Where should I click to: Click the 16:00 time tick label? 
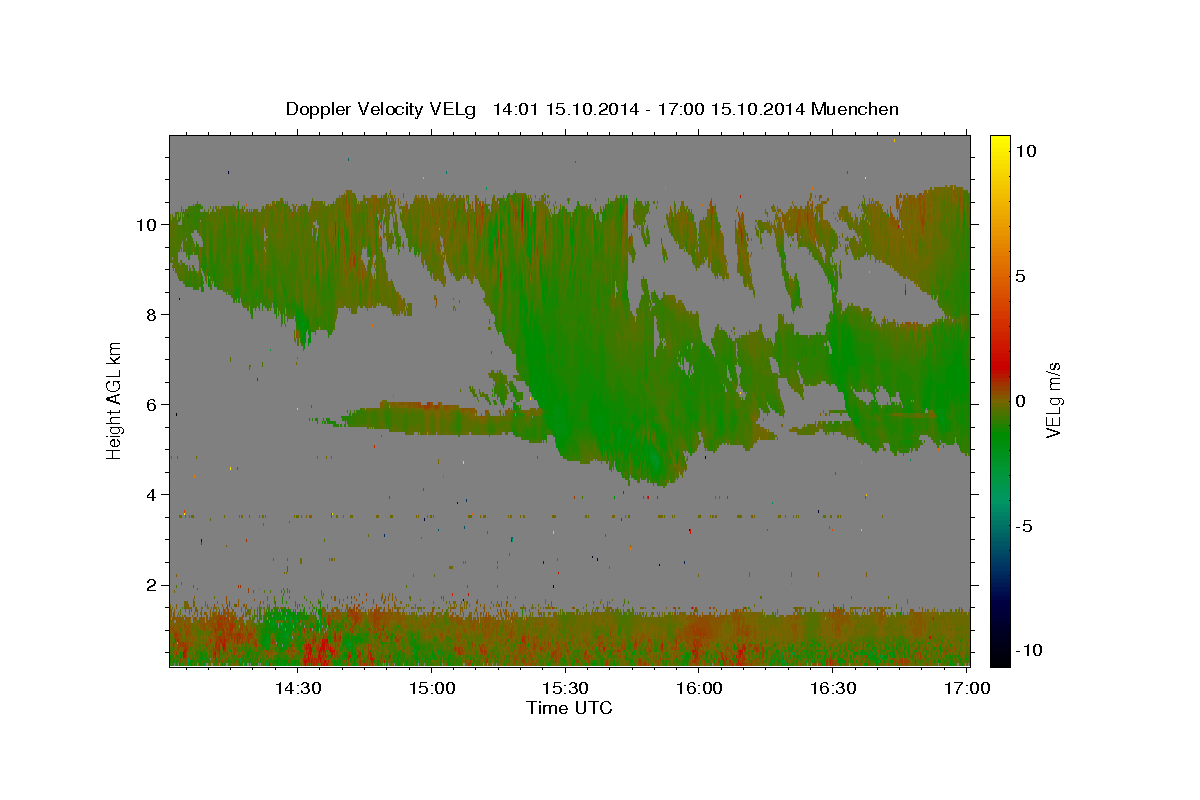(x=699, y=688)
